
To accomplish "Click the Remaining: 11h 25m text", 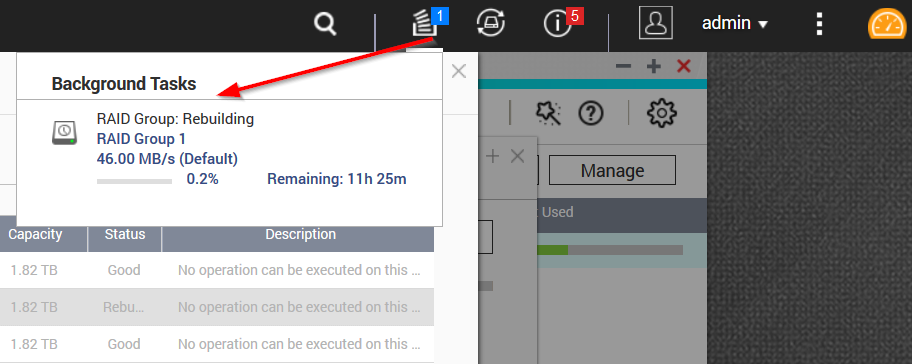I will (x=337, y=179).
